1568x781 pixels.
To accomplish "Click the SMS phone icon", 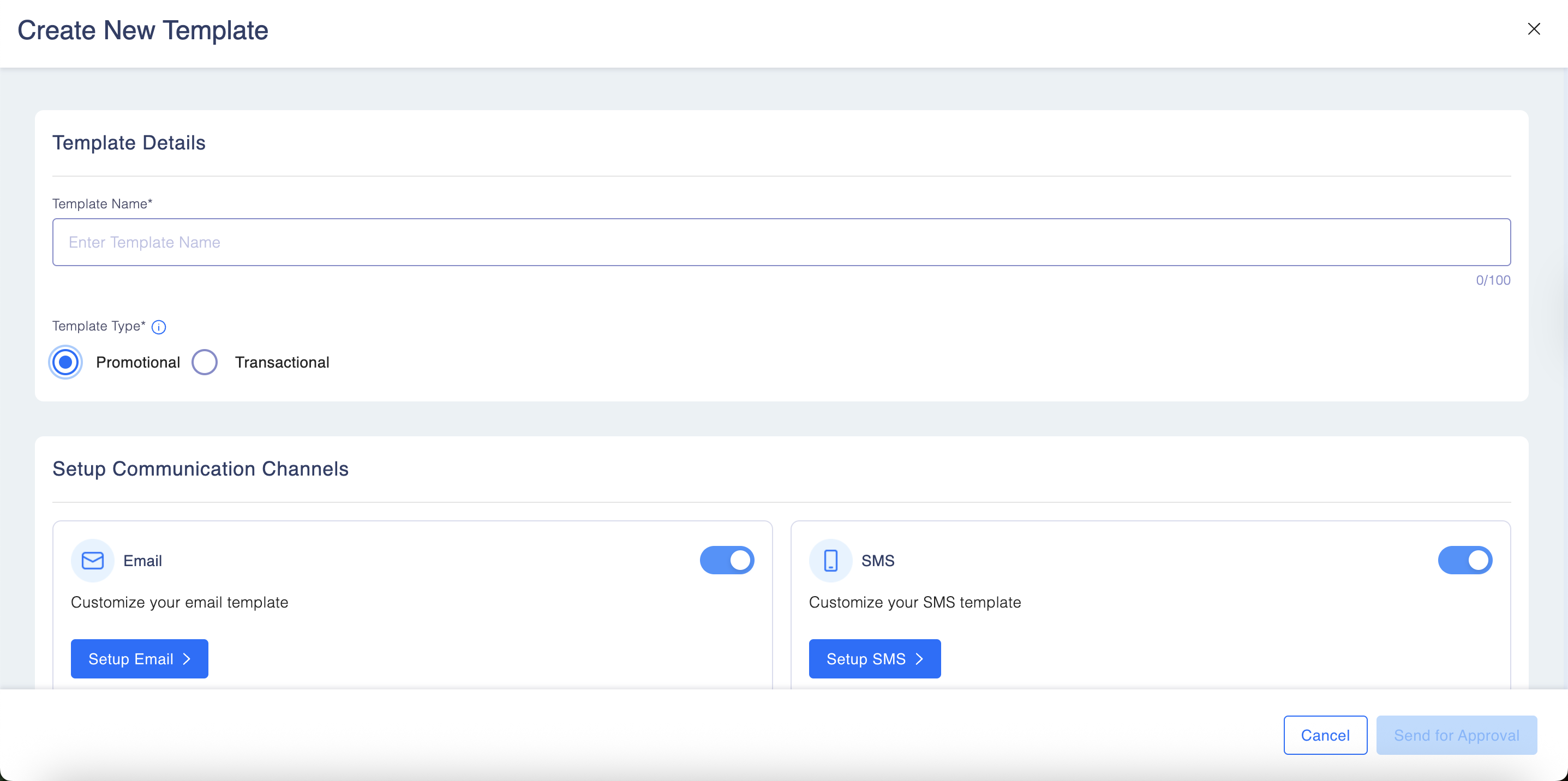I will (x=830, y=560).
